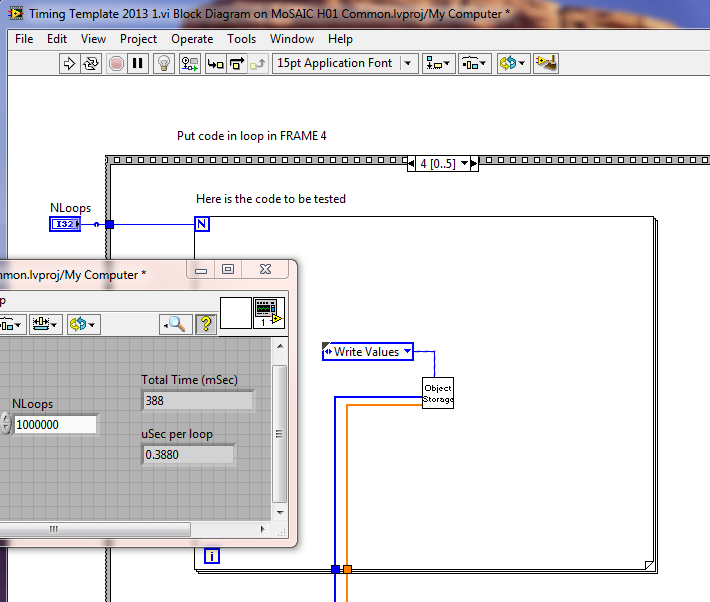Open the Distribute Objects dropdown
Screen dimensions: 710x602
[474, 63]
